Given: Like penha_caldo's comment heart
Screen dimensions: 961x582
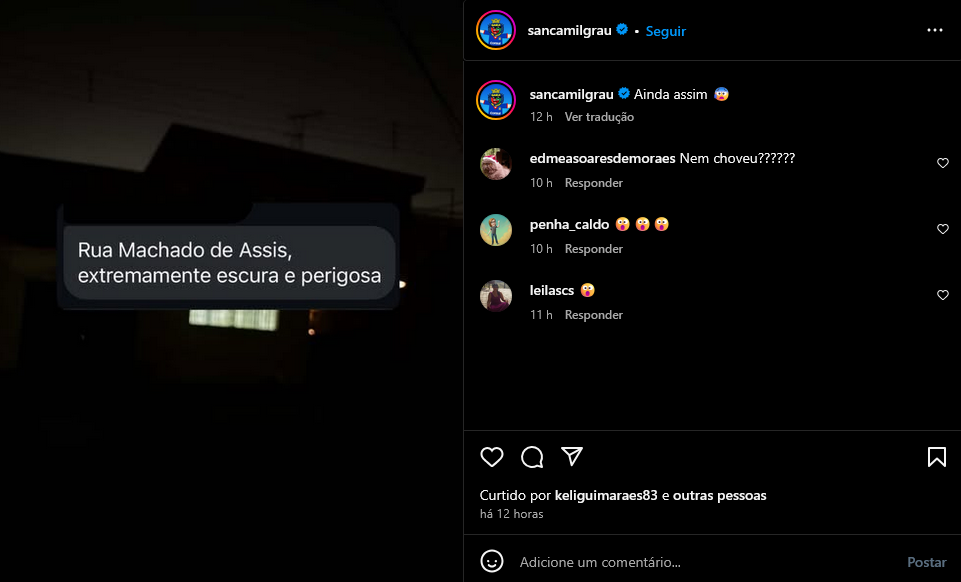Looking at the screenshot, I should (x=943, y=229).
